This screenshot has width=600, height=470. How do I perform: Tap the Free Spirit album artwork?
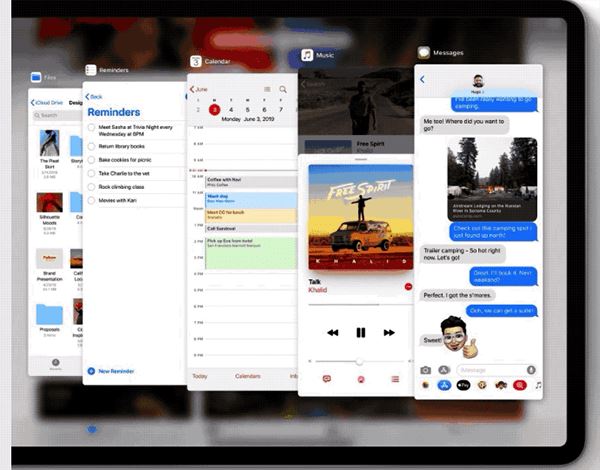(360, 217)
